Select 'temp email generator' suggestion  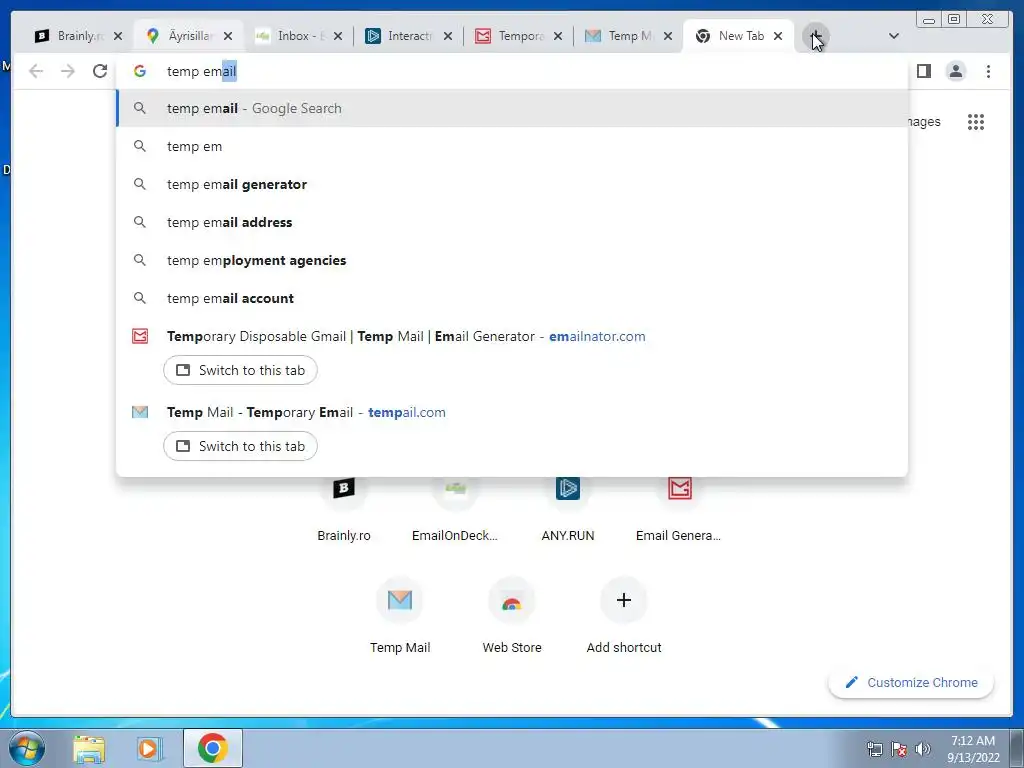pos(512,184)
